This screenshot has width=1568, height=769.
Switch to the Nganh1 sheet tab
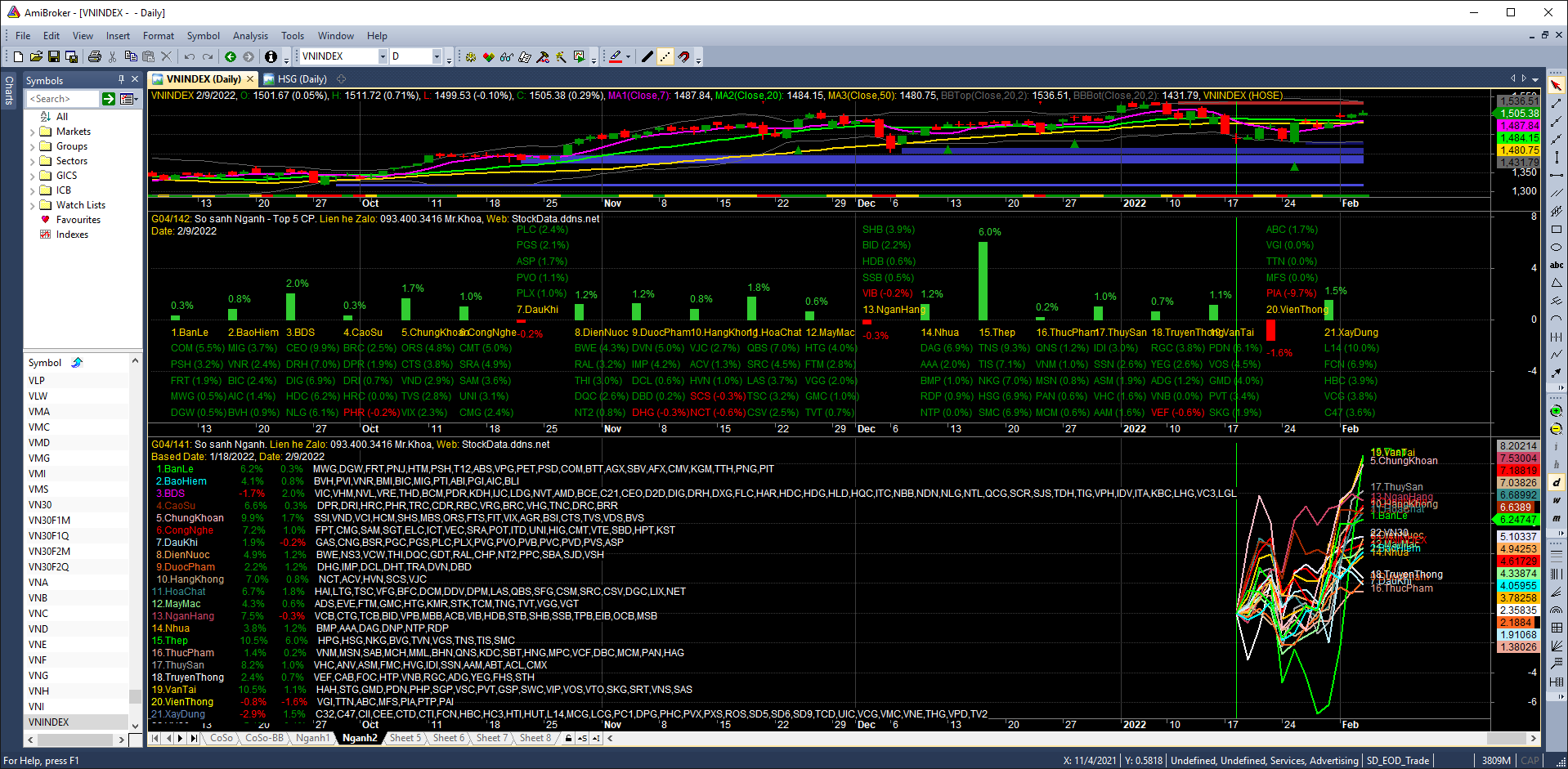point(312,738)
